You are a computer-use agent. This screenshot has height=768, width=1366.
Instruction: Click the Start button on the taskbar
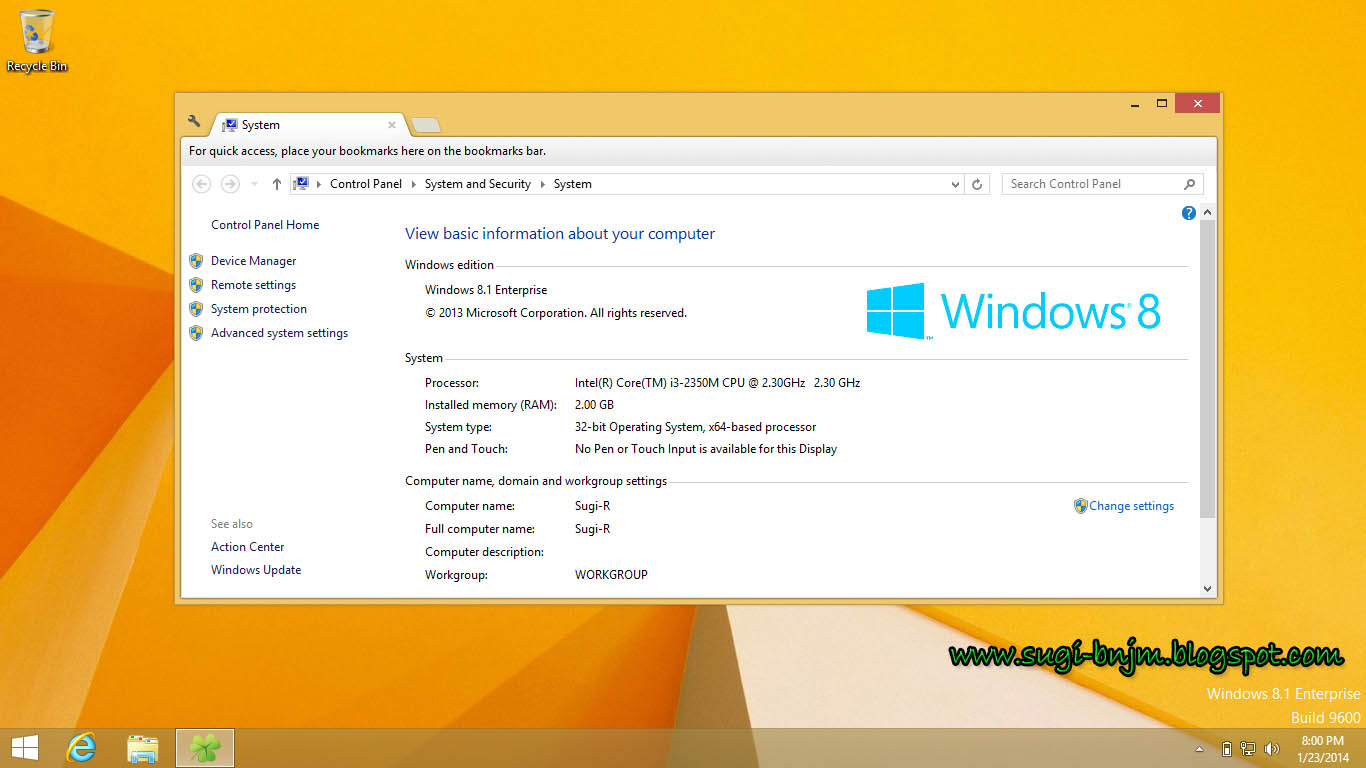pyautogui.click(x=23, y=747)
